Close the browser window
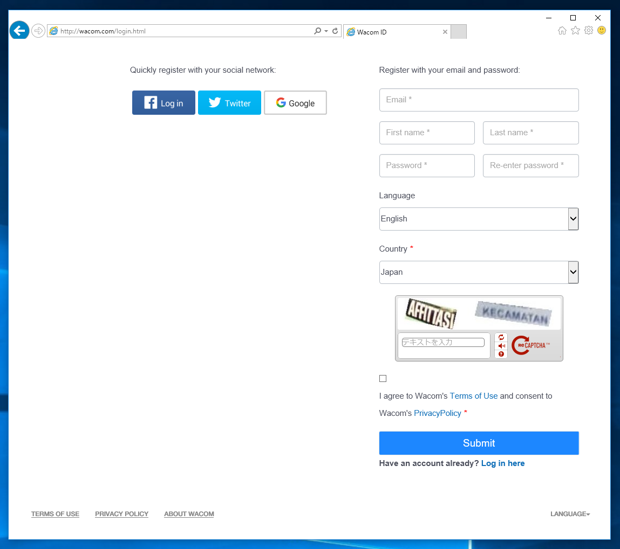 click(598, 18)
